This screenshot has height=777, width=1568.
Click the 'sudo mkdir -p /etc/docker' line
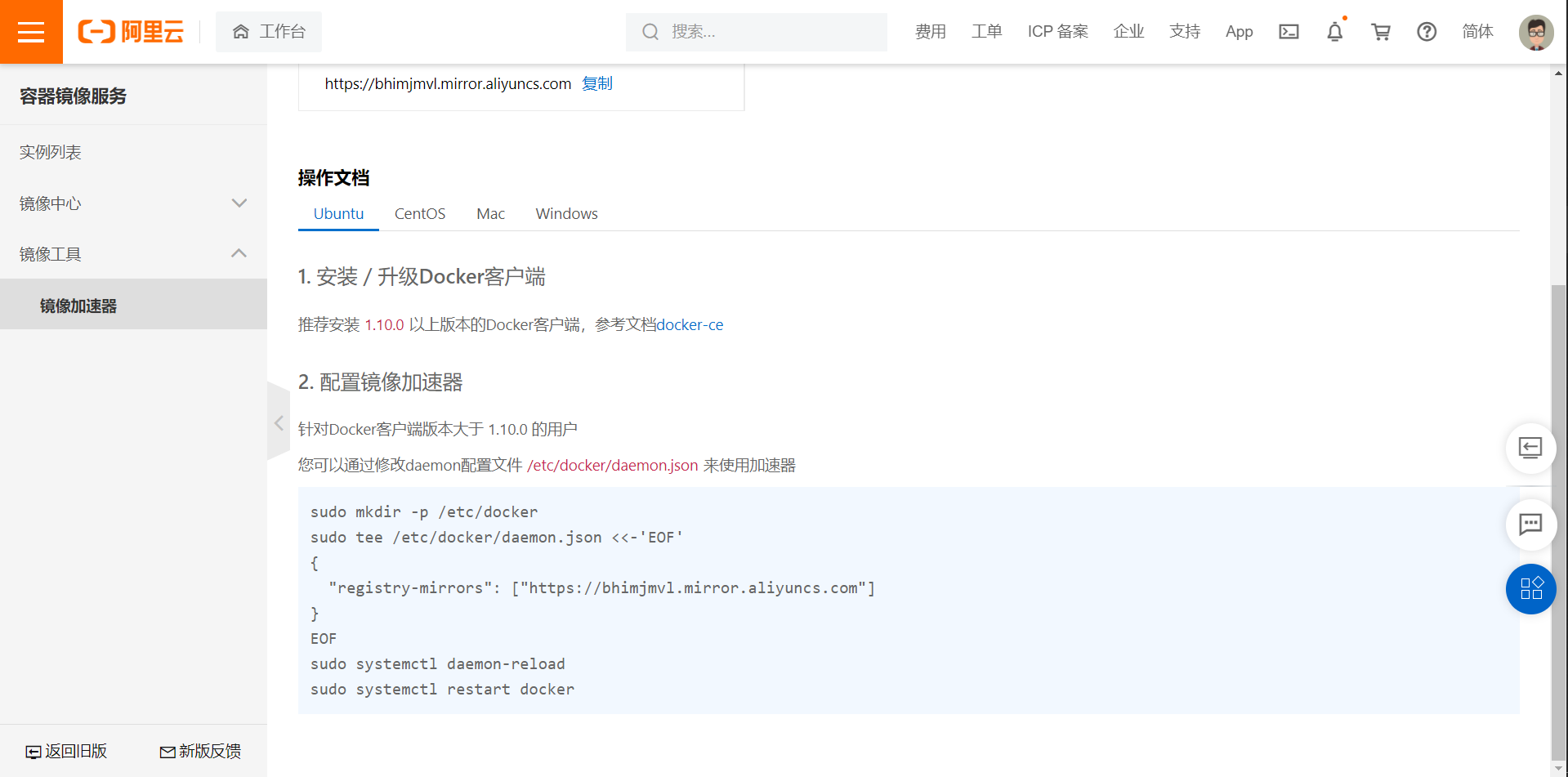[x=424, y=511]
